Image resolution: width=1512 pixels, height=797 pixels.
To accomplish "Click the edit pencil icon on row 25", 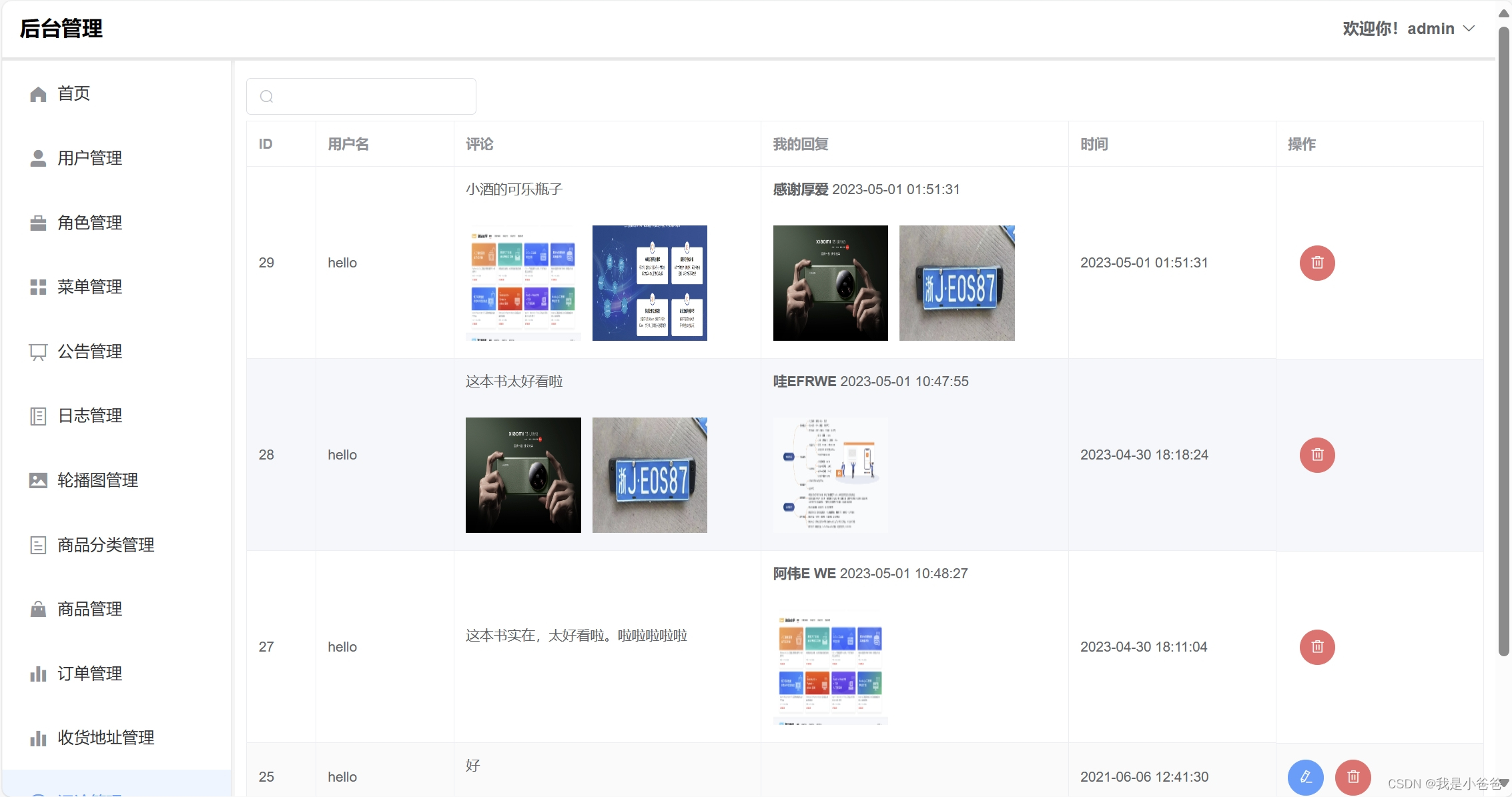I will [1305, 776].
